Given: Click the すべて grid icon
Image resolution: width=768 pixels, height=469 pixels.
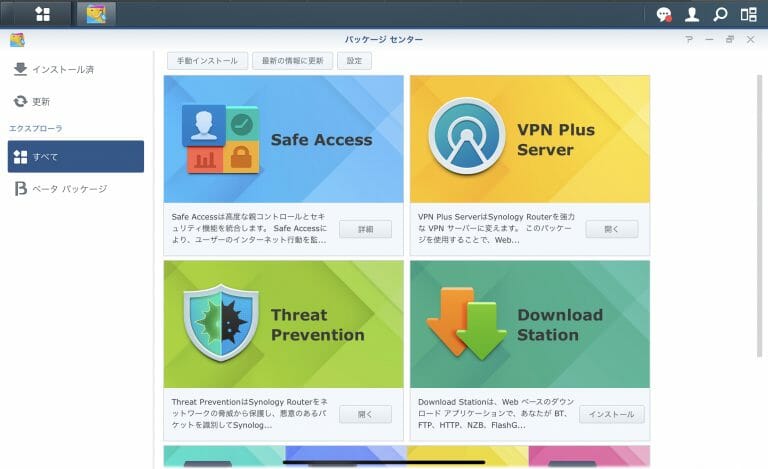Looking at the screenshot, I should tap(20, 157).
